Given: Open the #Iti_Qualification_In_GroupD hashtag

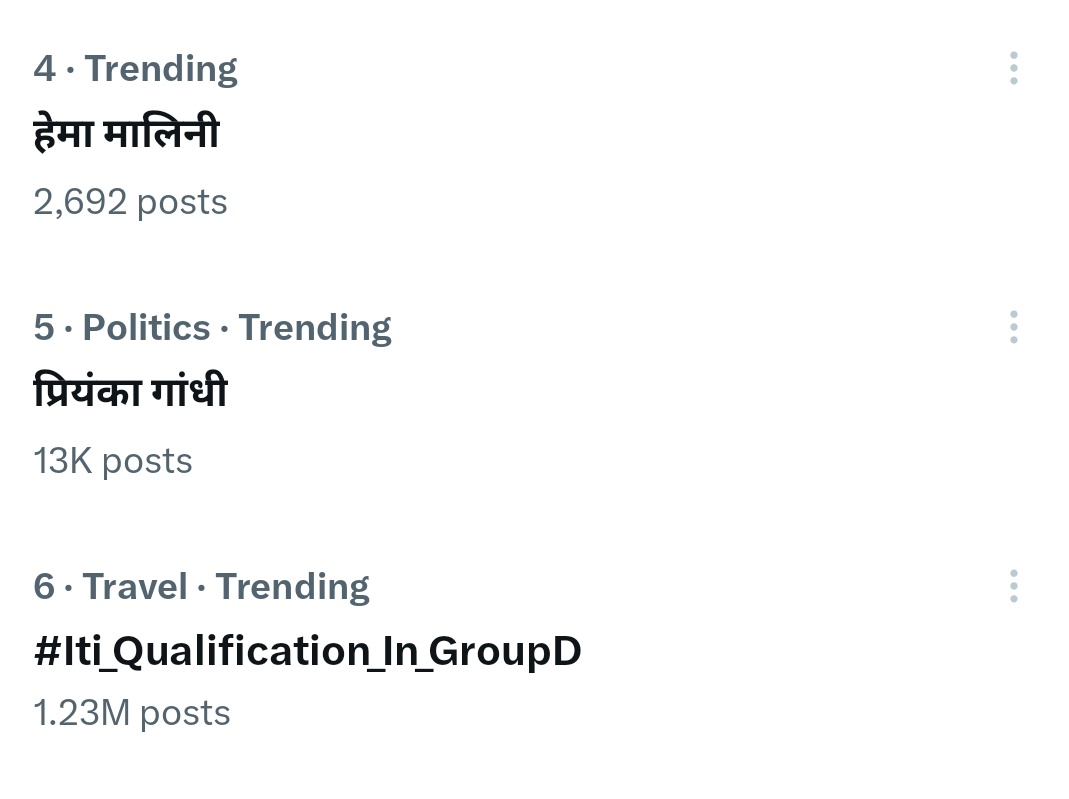Looking at the screenshot, I should tap(307, 651).
